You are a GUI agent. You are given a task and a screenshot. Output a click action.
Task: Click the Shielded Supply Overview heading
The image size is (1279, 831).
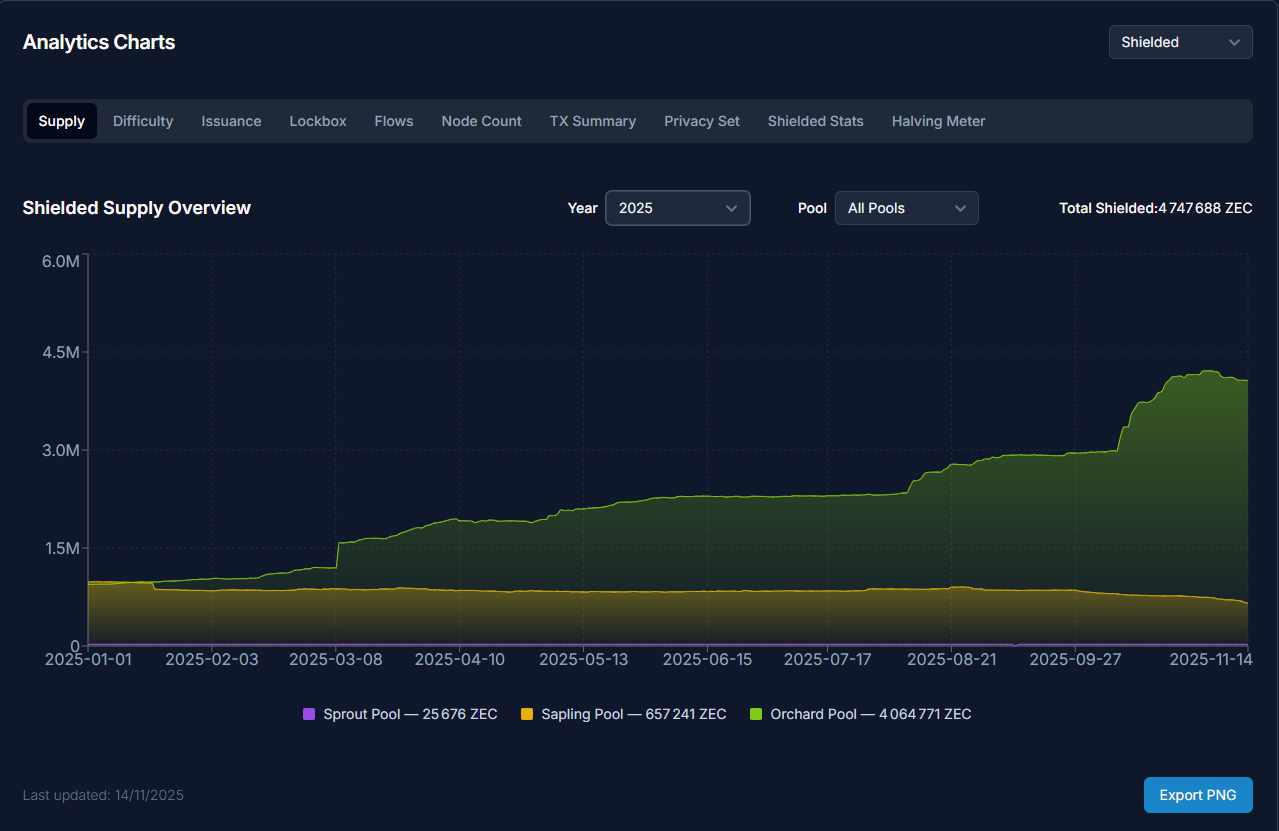(137, 208)
